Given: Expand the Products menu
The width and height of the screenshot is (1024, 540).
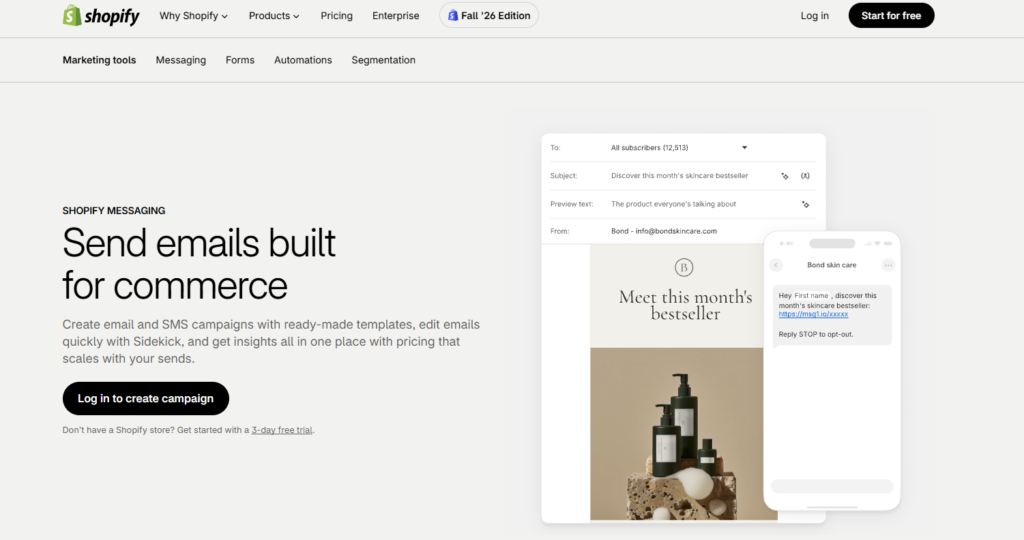Looking at the screenshot, I should (x=274, y=16).
